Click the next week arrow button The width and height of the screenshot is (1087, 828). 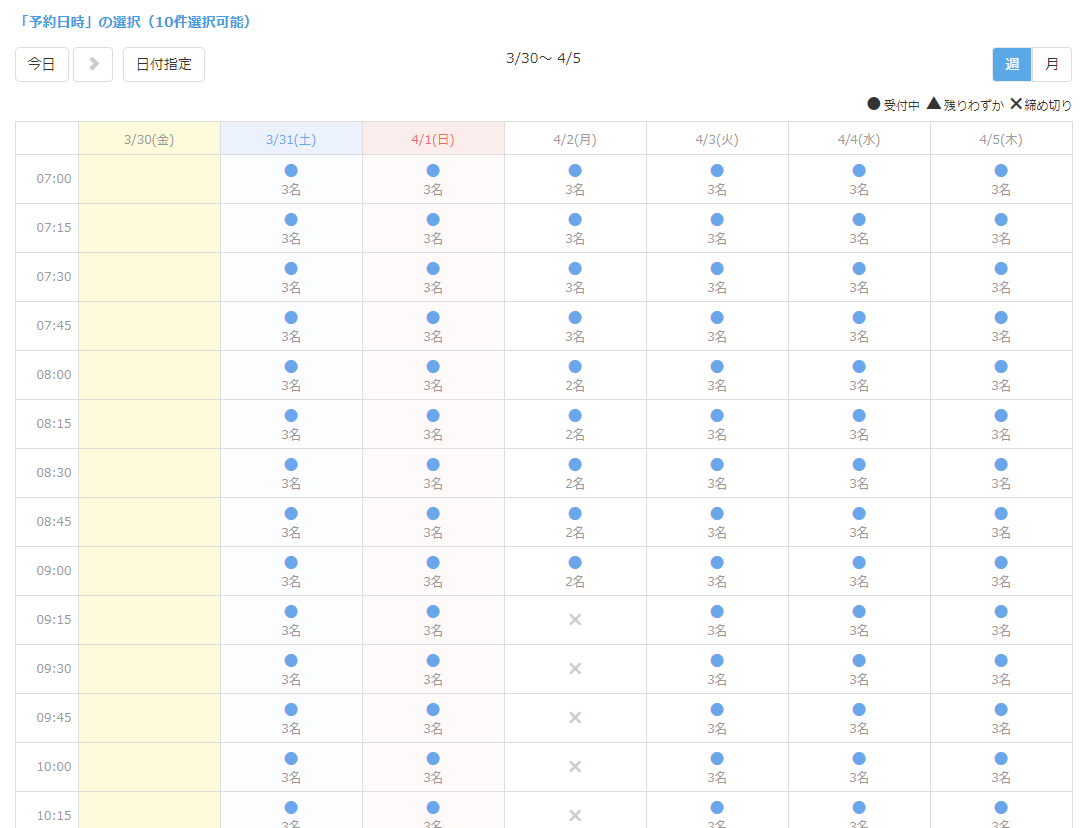93,64
